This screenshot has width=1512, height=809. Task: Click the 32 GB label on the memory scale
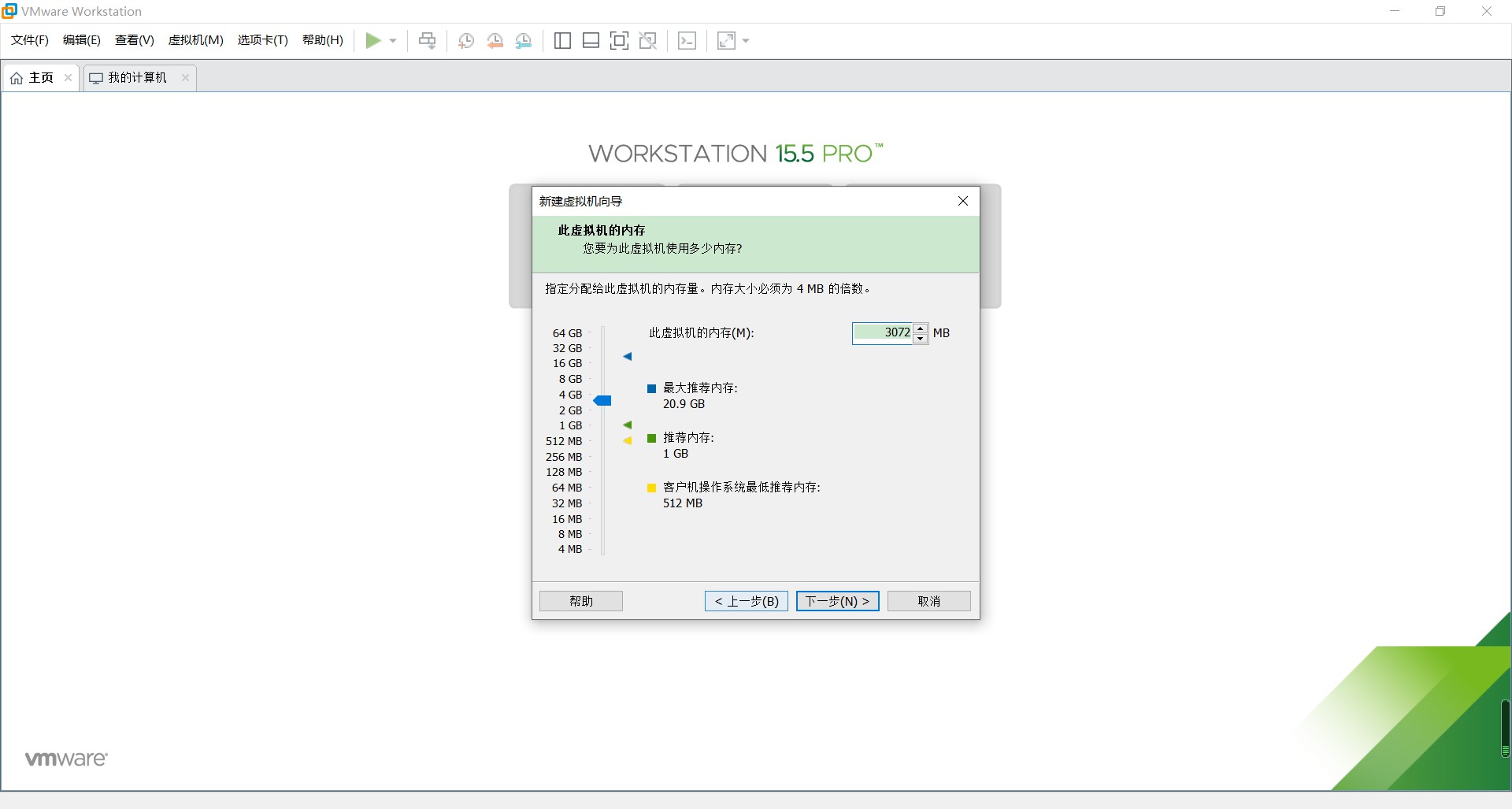tap(567, 348)
